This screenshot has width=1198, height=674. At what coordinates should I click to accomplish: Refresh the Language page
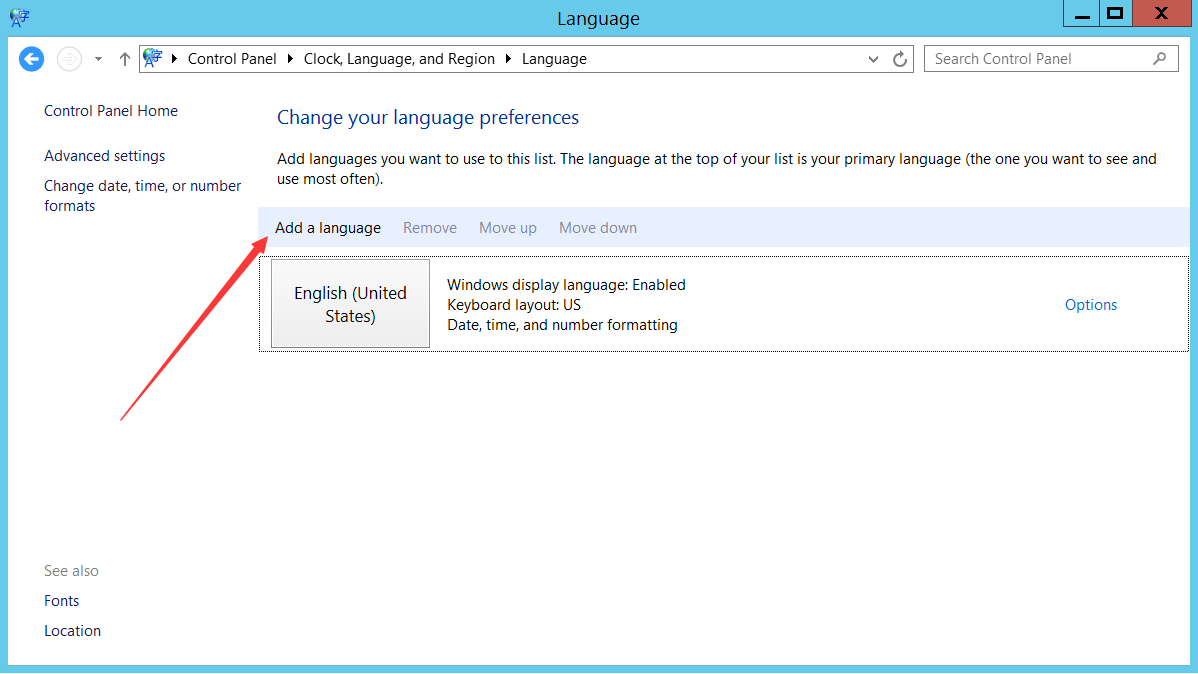click(x=900, y=59)
